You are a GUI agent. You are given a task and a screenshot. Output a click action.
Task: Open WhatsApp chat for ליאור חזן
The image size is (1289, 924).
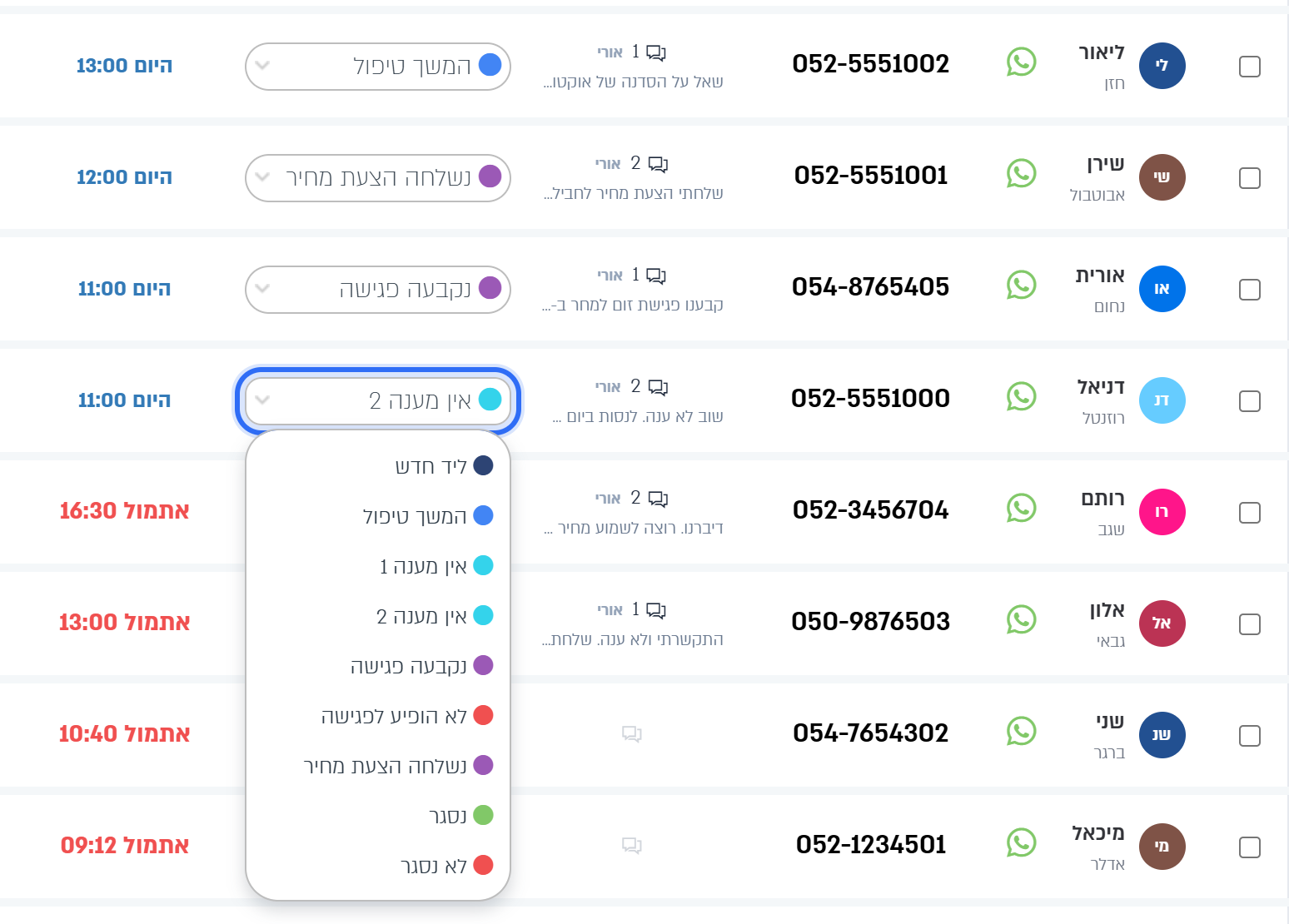[x=1021, y=62]
